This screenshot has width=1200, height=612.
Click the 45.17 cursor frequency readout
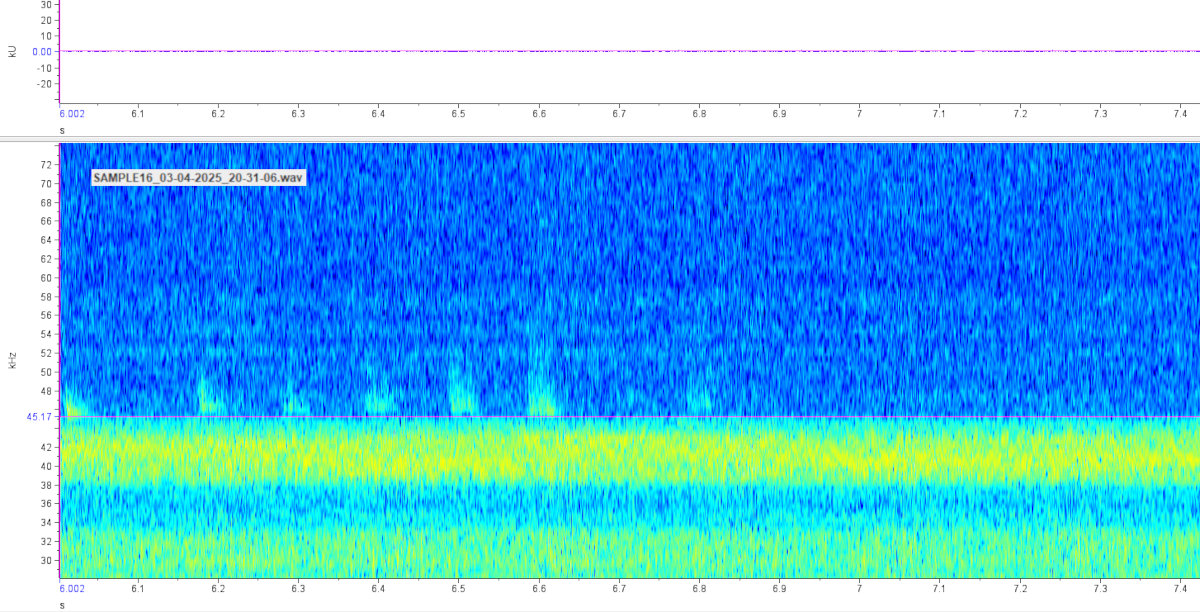click(39, 417)
